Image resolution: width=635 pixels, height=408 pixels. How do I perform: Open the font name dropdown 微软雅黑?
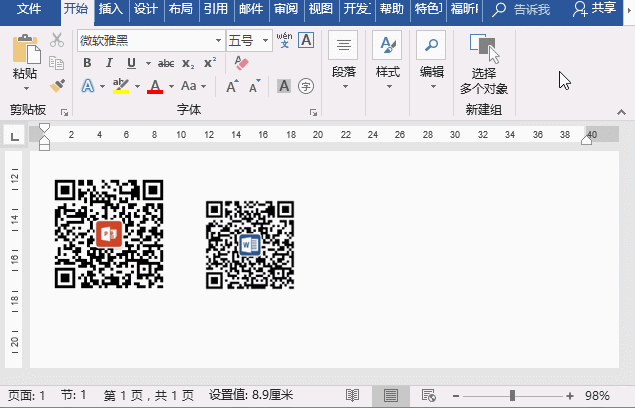218,41
